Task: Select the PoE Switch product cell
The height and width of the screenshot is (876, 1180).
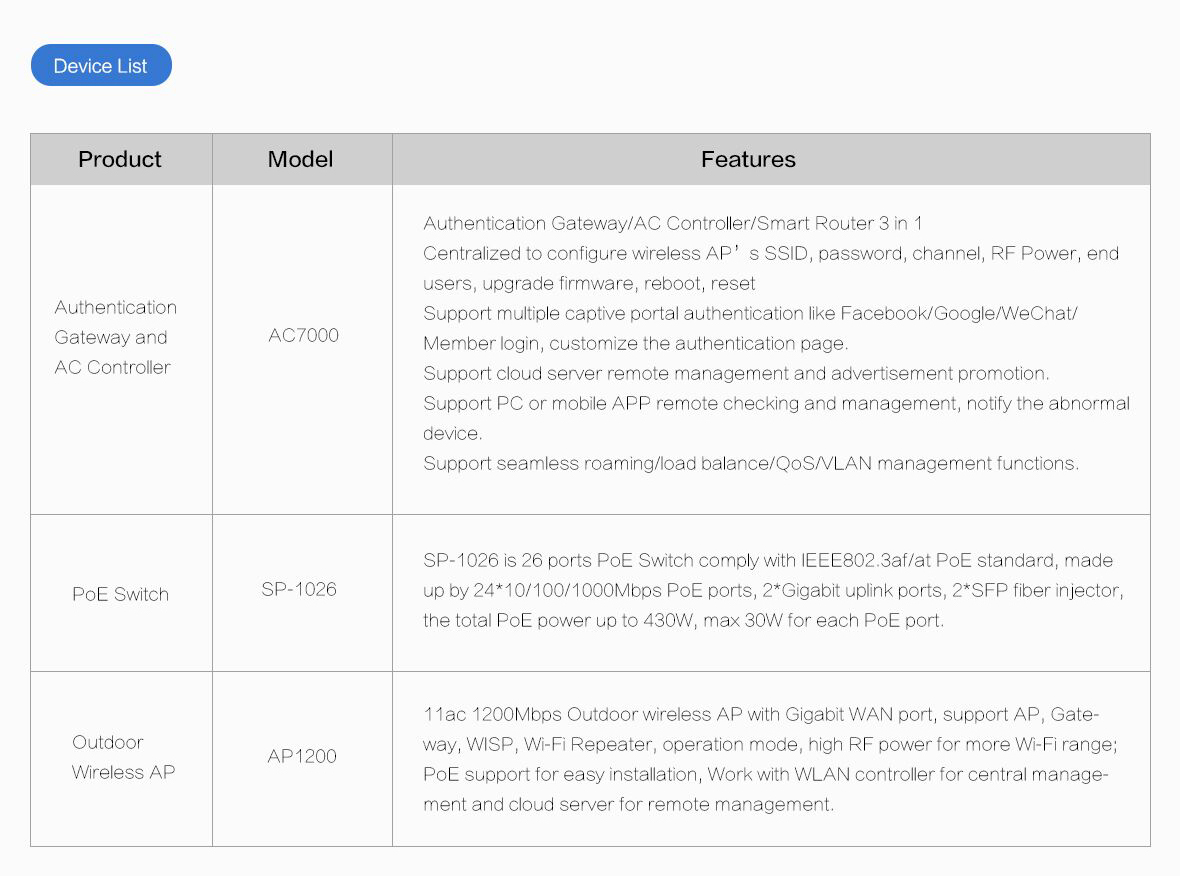Action: coord(120,595)
